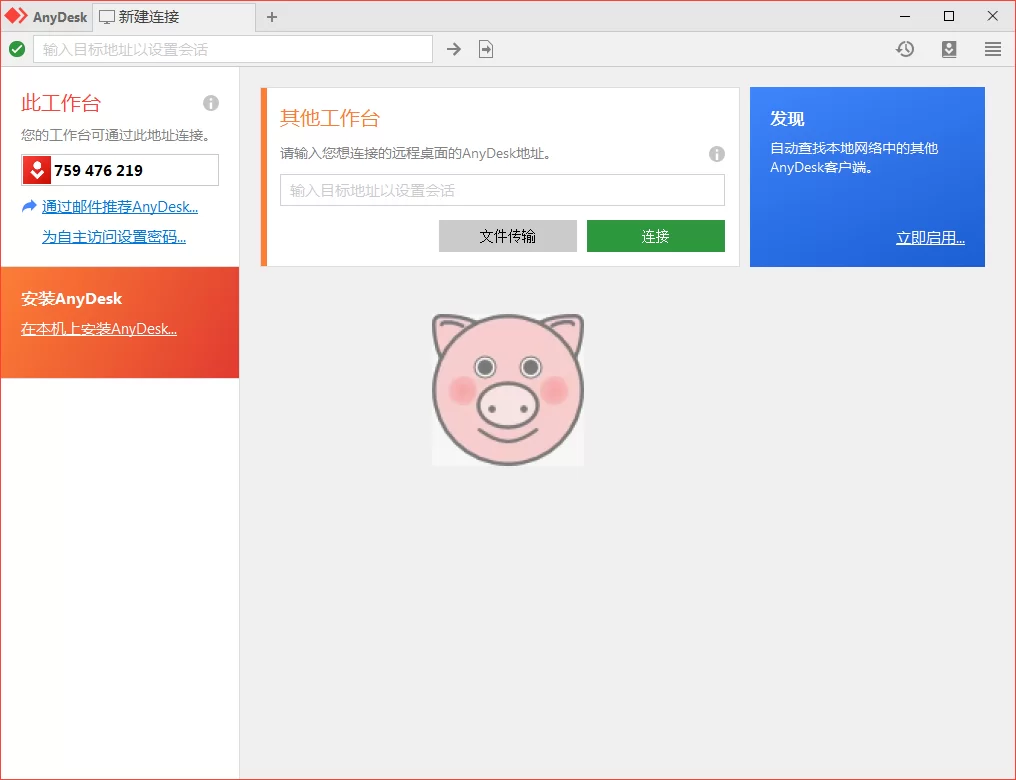The image size is (1016, 780).
Task: Click the 文件传输 button
Action: pyautogui.click(x=508, y=236)
